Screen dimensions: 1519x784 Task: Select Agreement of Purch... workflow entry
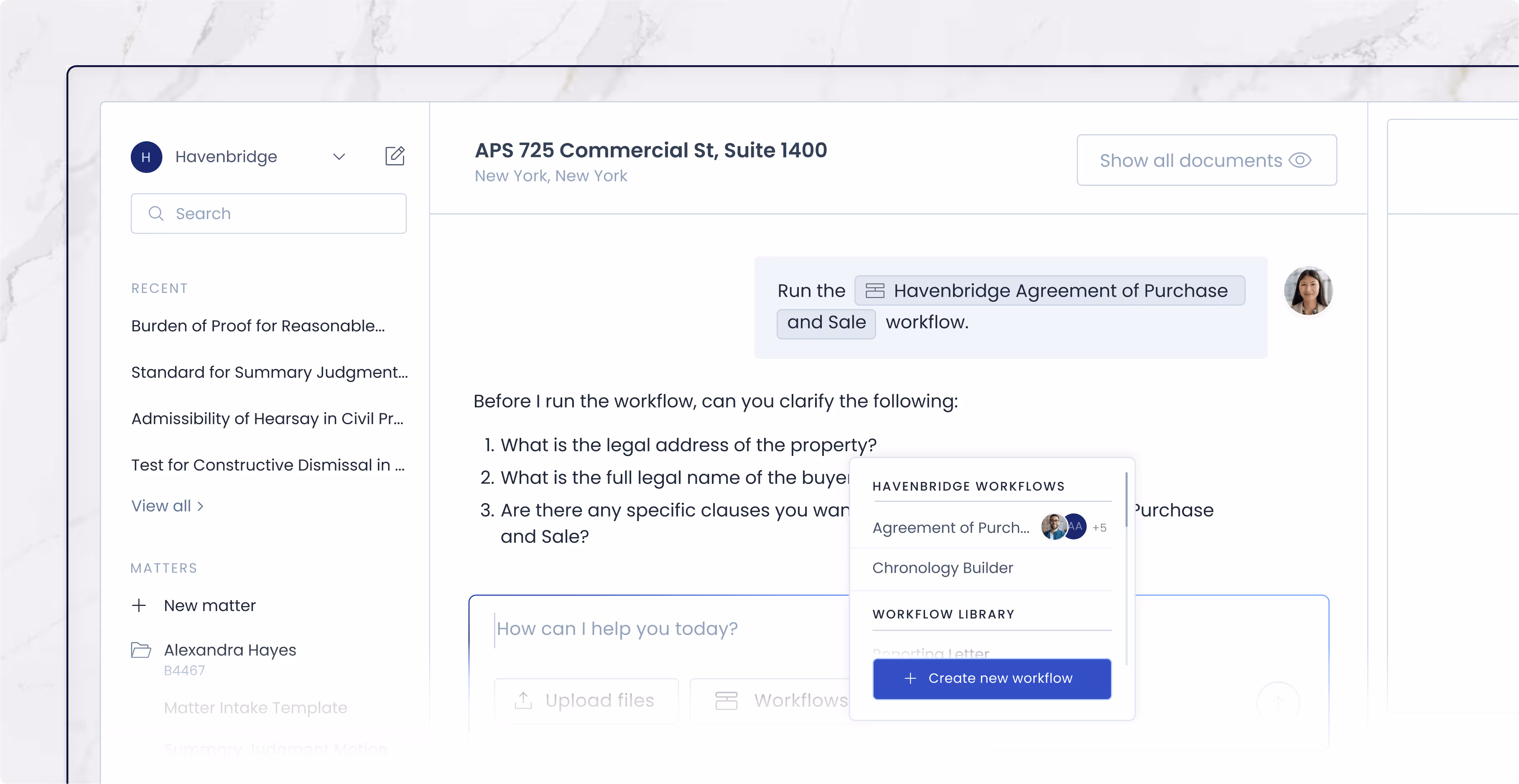[951, 527]
